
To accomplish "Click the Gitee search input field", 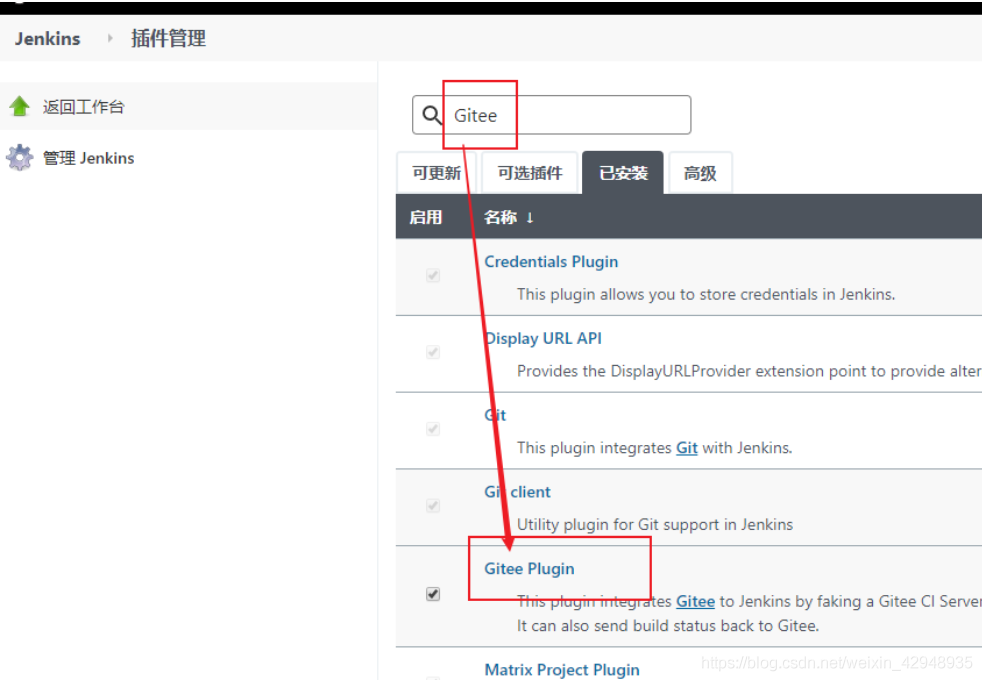I will point(552,115).
